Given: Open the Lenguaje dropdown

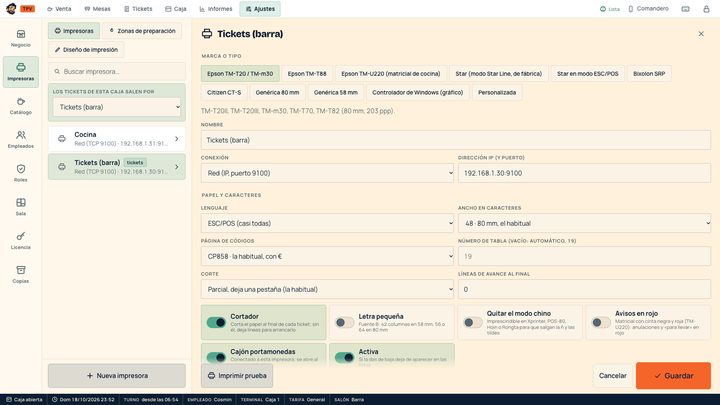Looking at the screenshot, I should coord(327,223).
